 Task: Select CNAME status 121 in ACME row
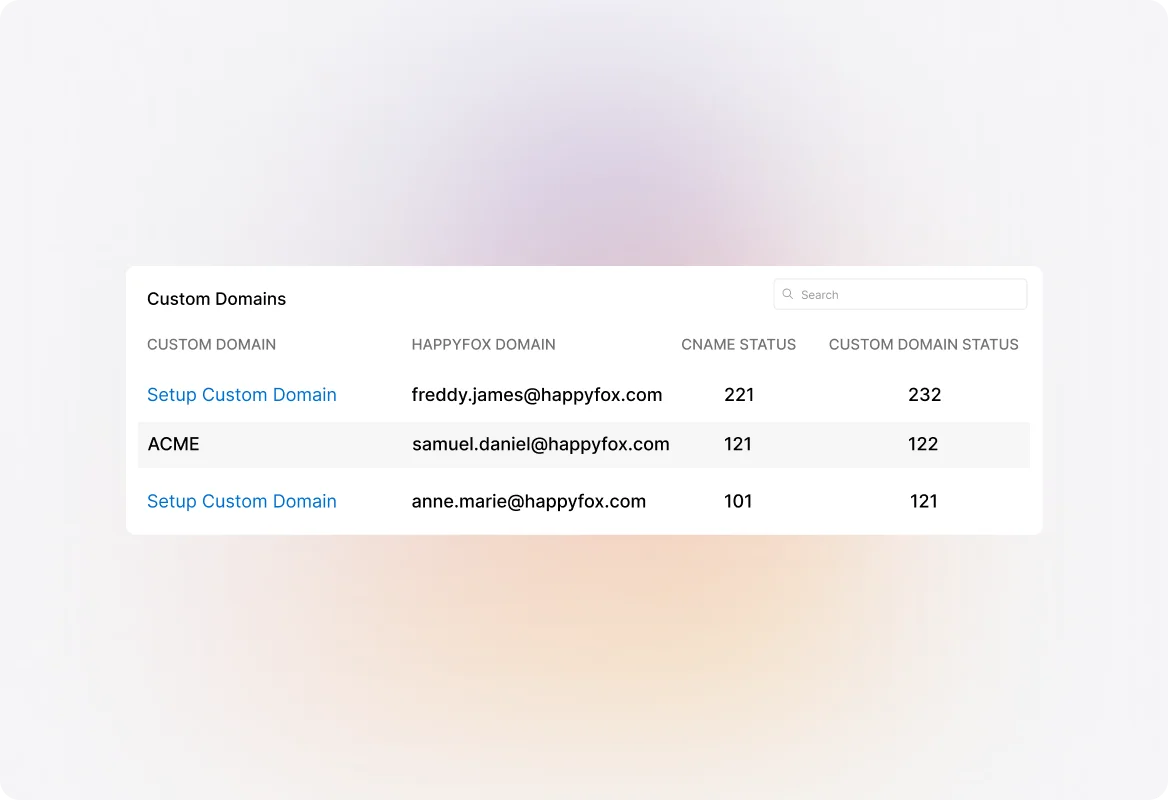tap(737, 444)
